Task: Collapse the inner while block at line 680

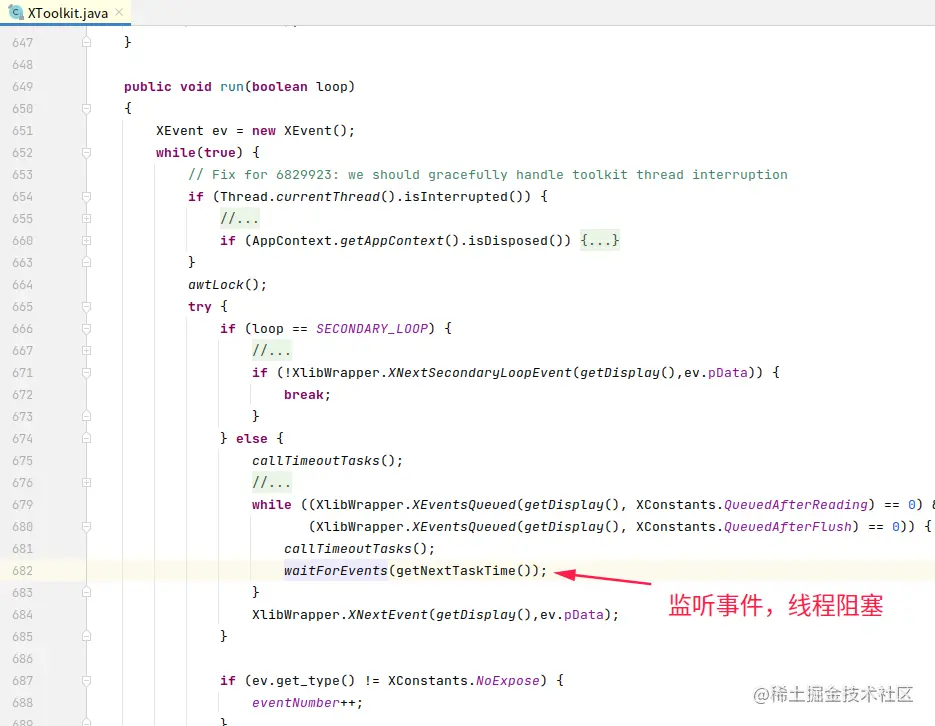Action: click(86, 527)
